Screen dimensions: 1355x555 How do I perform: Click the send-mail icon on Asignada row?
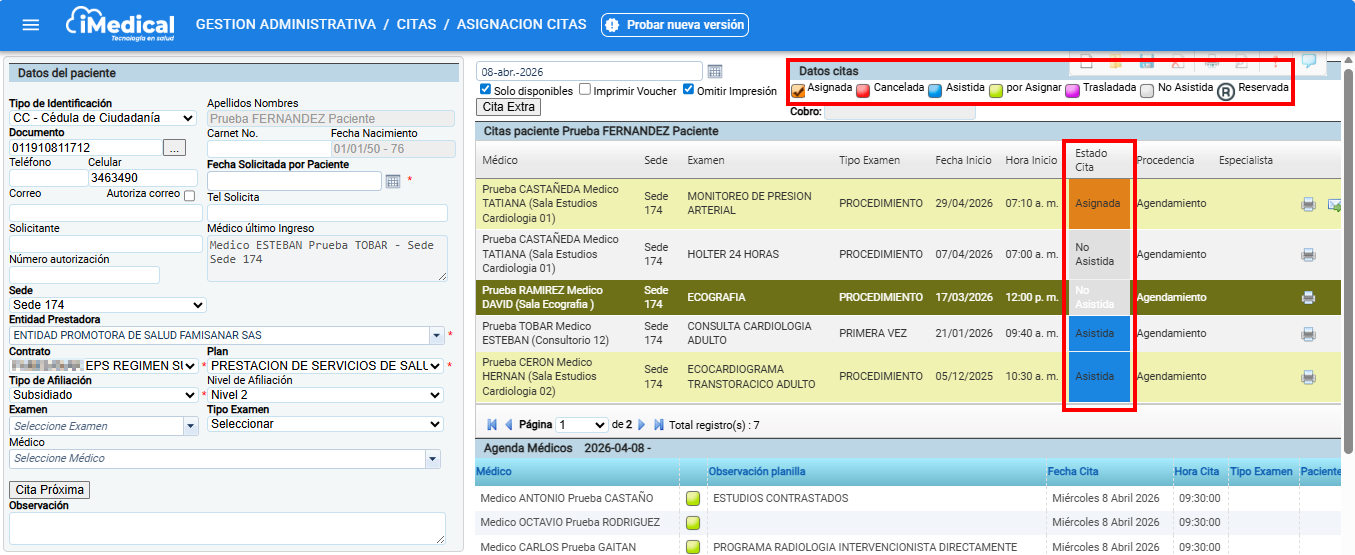coord(1334,204)
